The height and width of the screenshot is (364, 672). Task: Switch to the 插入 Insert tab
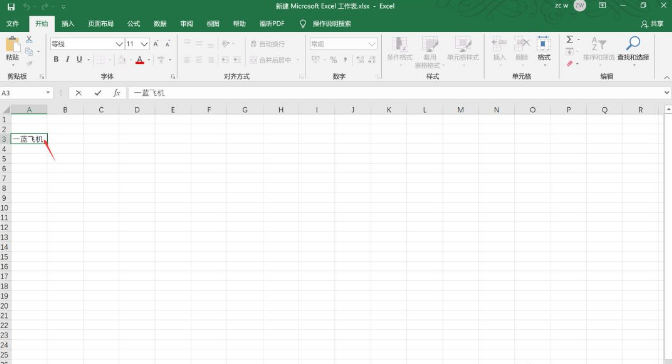[x=68, y=24]
